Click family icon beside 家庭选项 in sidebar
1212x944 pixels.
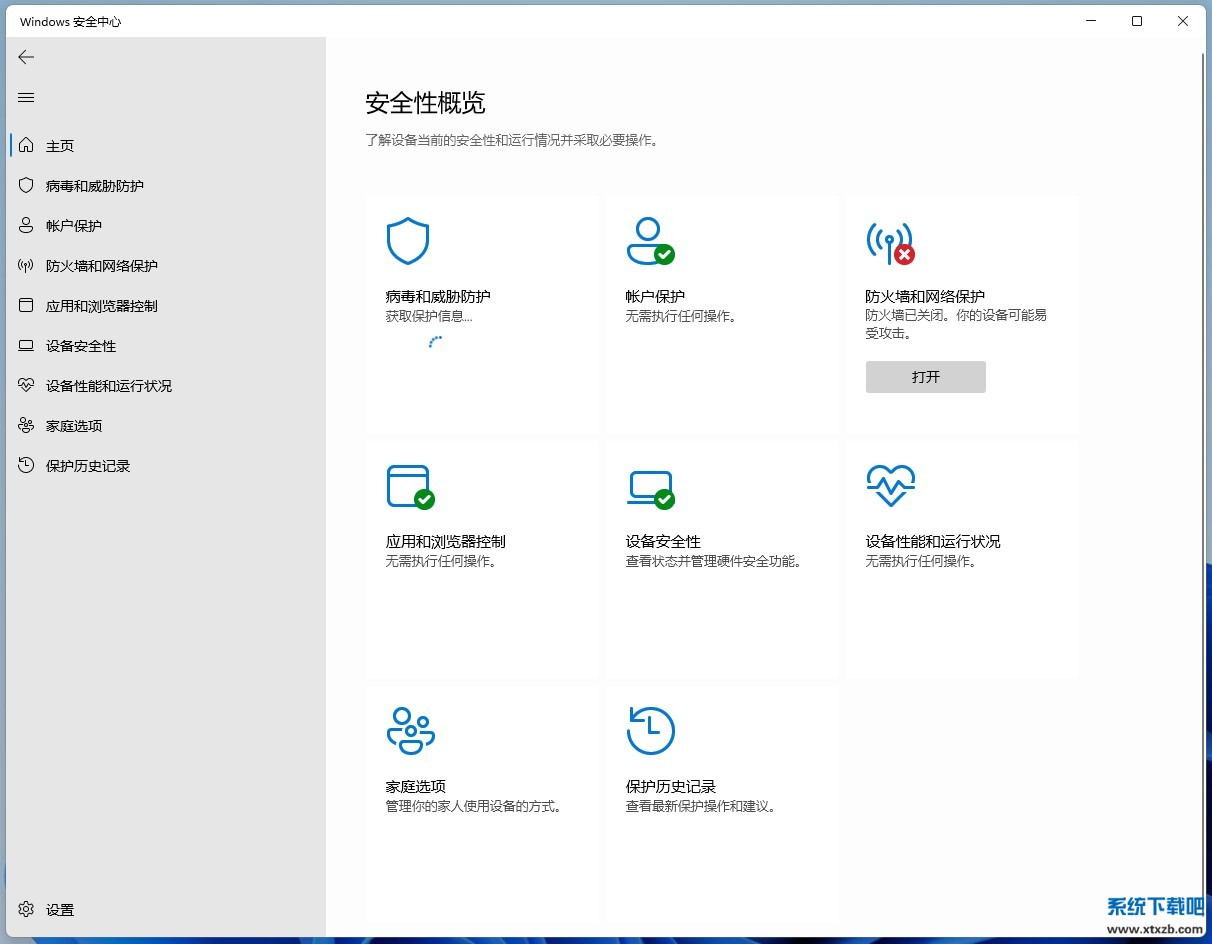(x=26, y=425)
